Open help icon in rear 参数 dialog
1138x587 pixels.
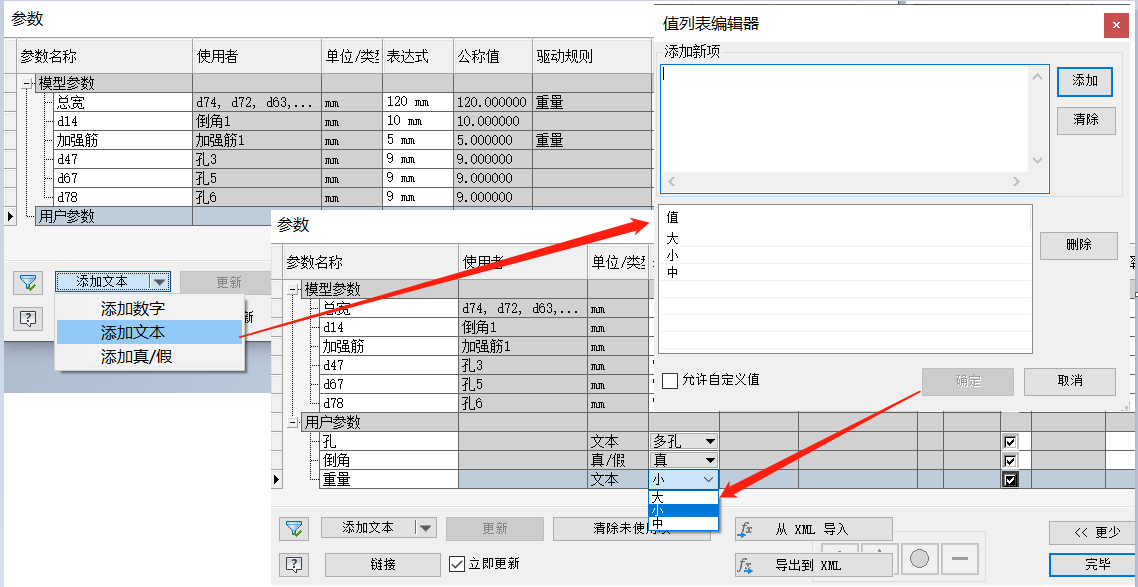click(28, 318)
